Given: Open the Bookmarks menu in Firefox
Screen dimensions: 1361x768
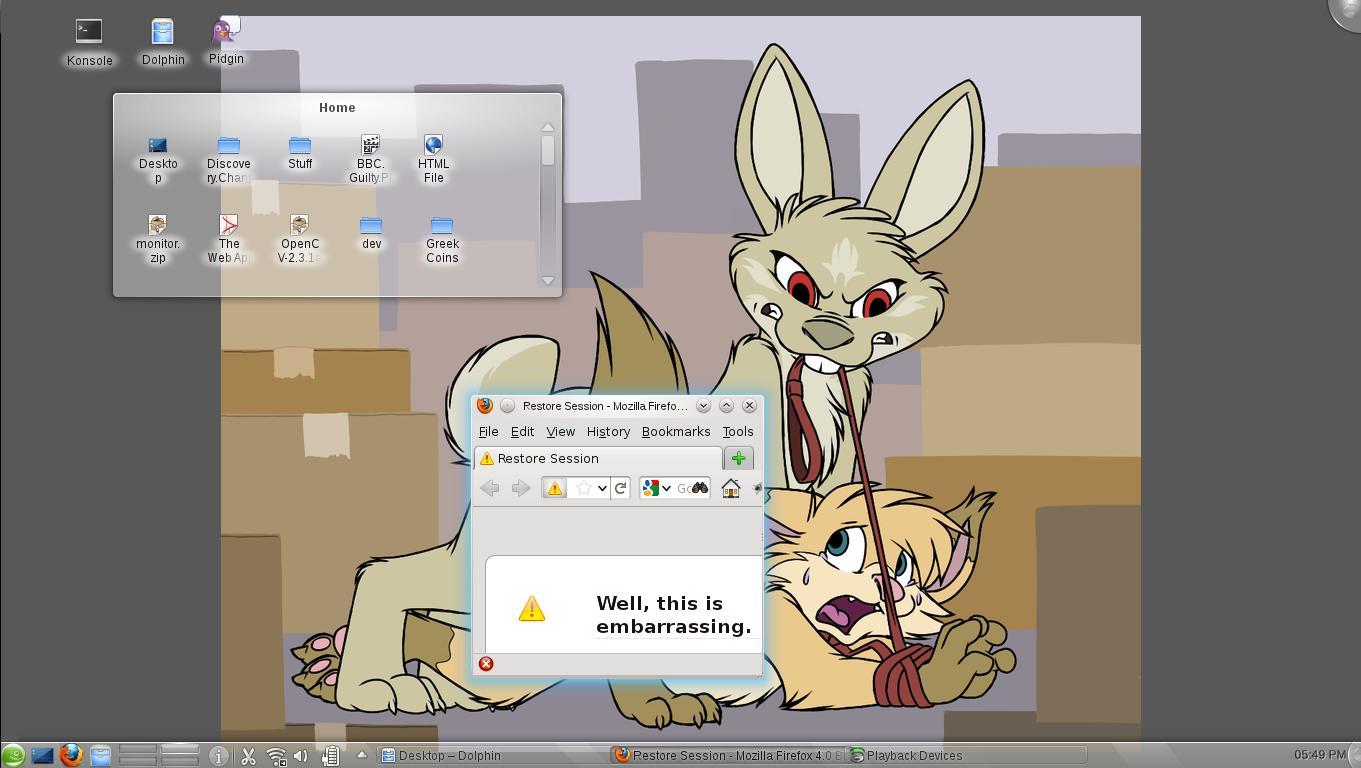Looking at the screenshot, I should (x=676, y=431).
